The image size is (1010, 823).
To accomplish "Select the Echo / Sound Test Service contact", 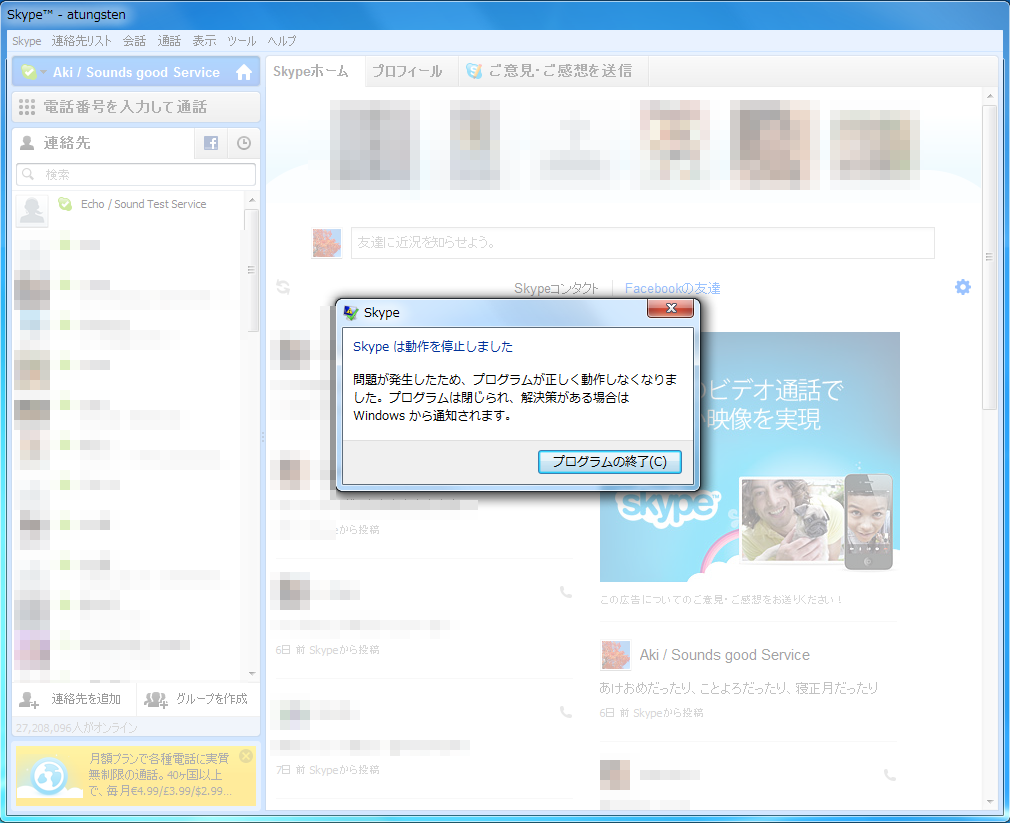I will click(x=129, y=211).
